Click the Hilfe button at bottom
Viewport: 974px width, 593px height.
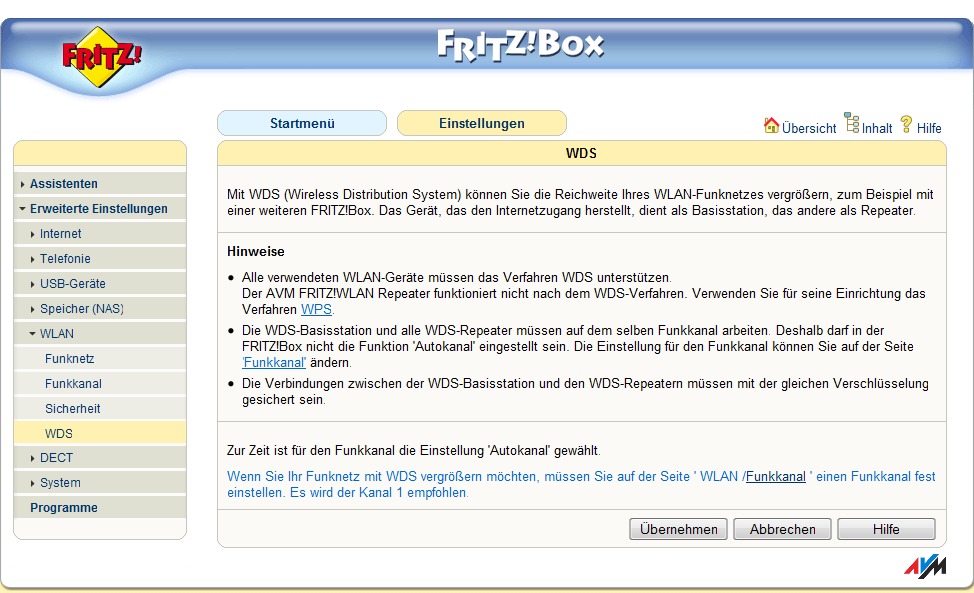(886, 529)
